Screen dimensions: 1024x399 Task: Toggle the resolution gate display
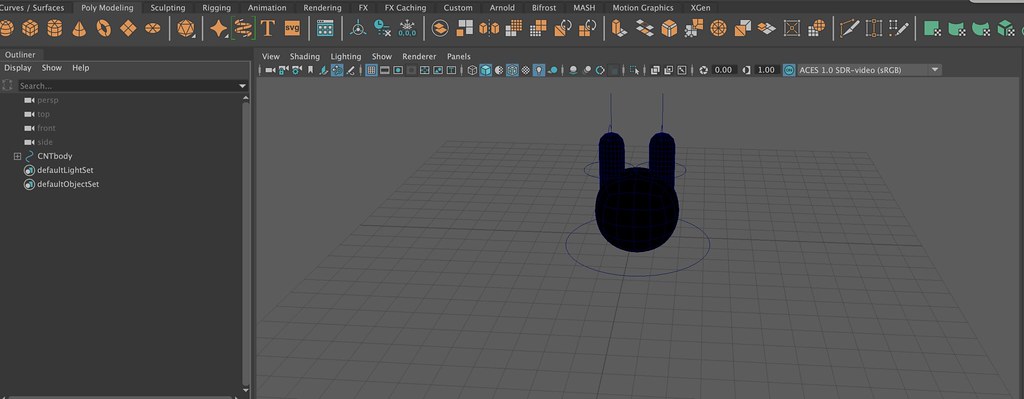coord(398,70)
